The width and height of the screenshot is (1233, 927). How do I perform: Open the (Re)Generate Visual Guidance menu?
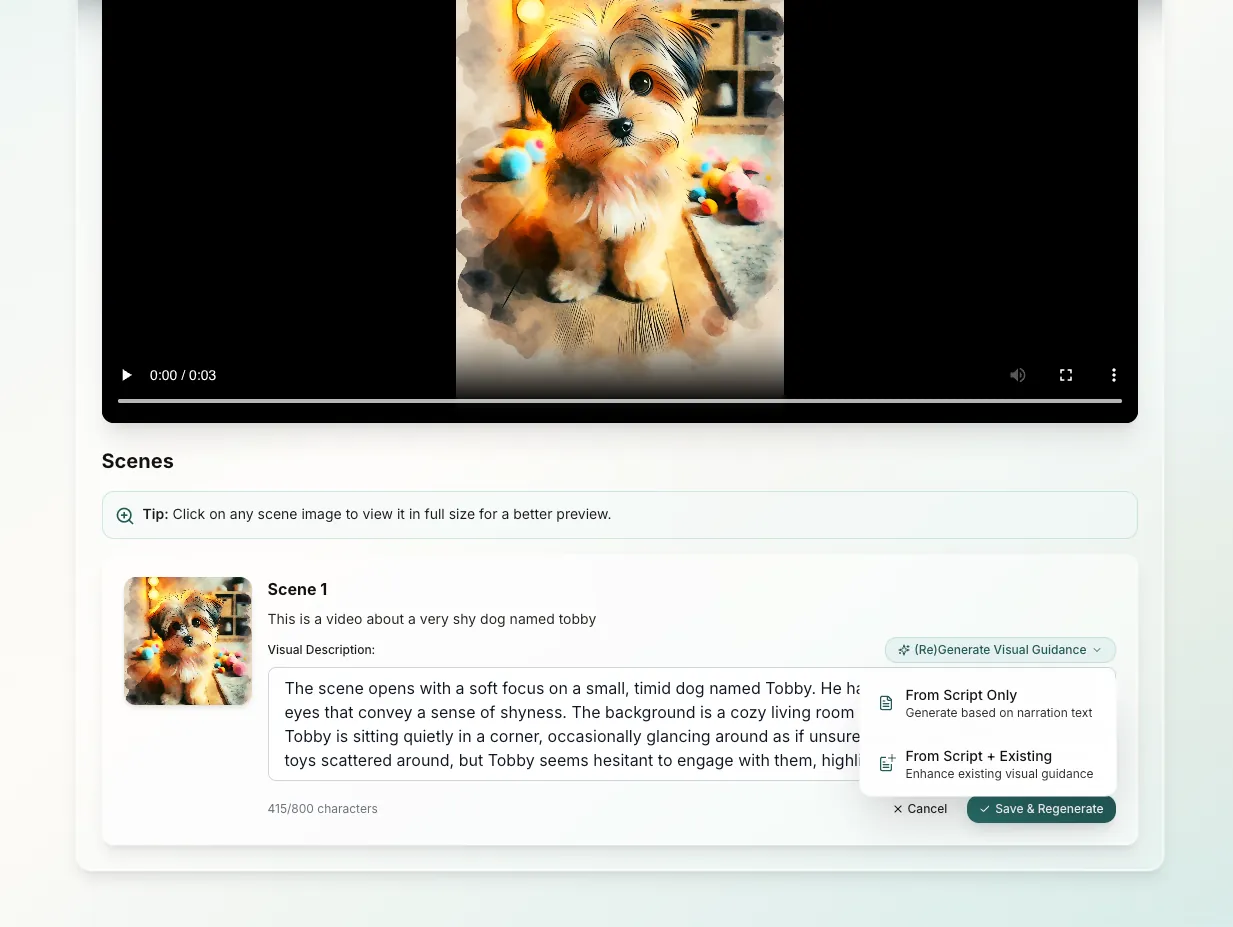999,650
